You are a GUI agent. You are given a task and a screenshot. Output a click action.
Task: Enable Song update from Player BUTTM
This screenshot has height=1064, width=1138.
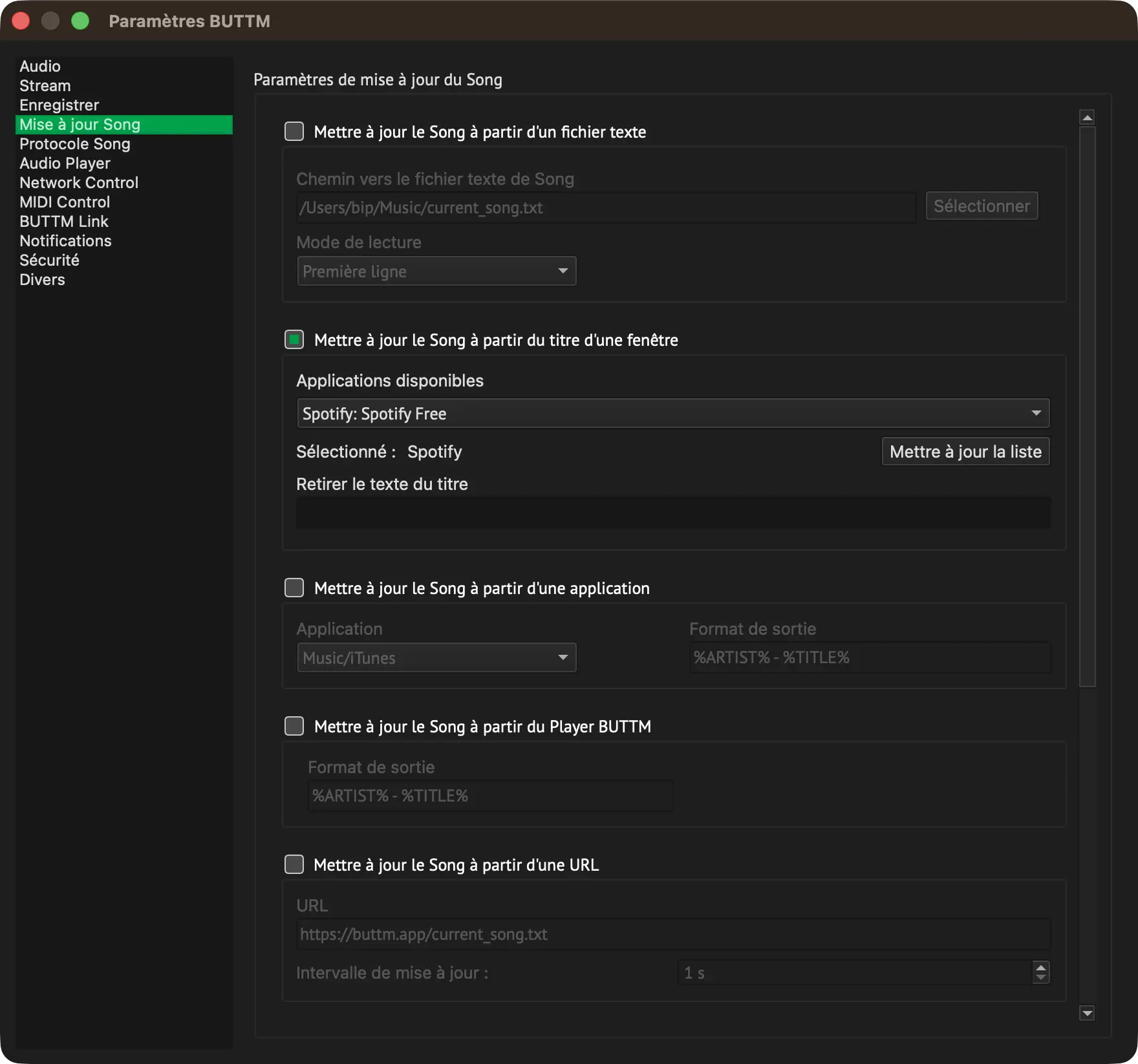294,726
